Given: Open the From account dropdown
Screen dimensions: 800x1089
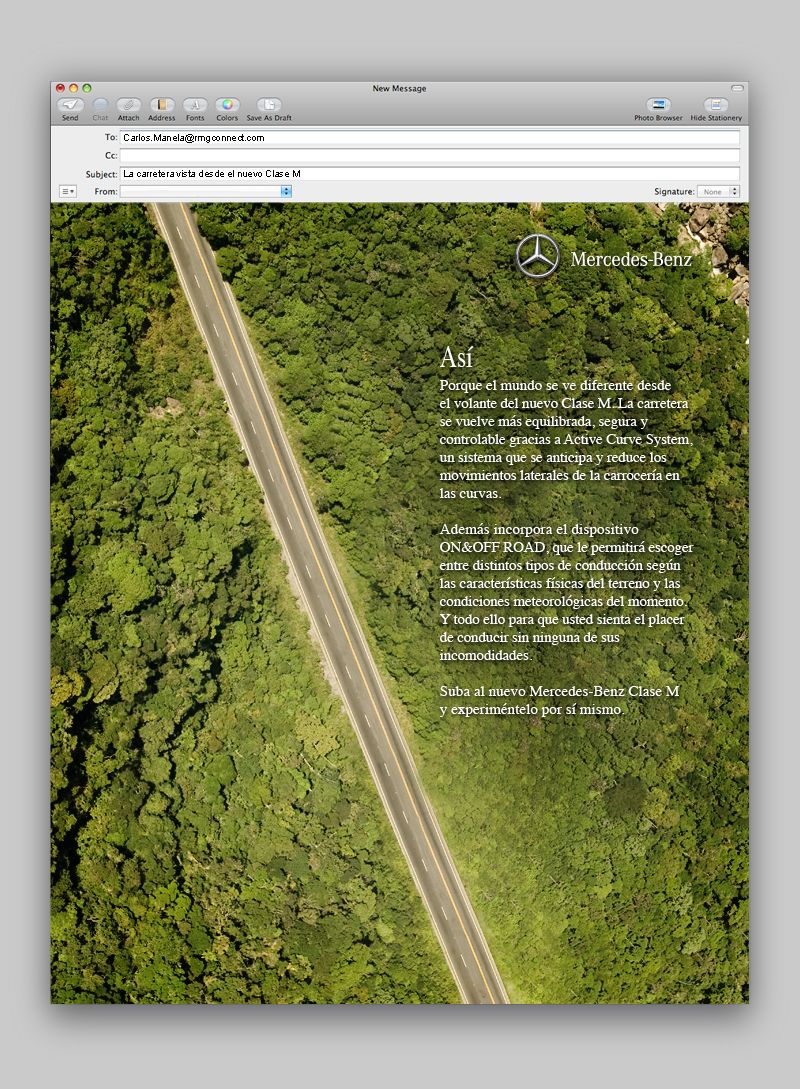Looking at the screenshot, I should 206,191.
